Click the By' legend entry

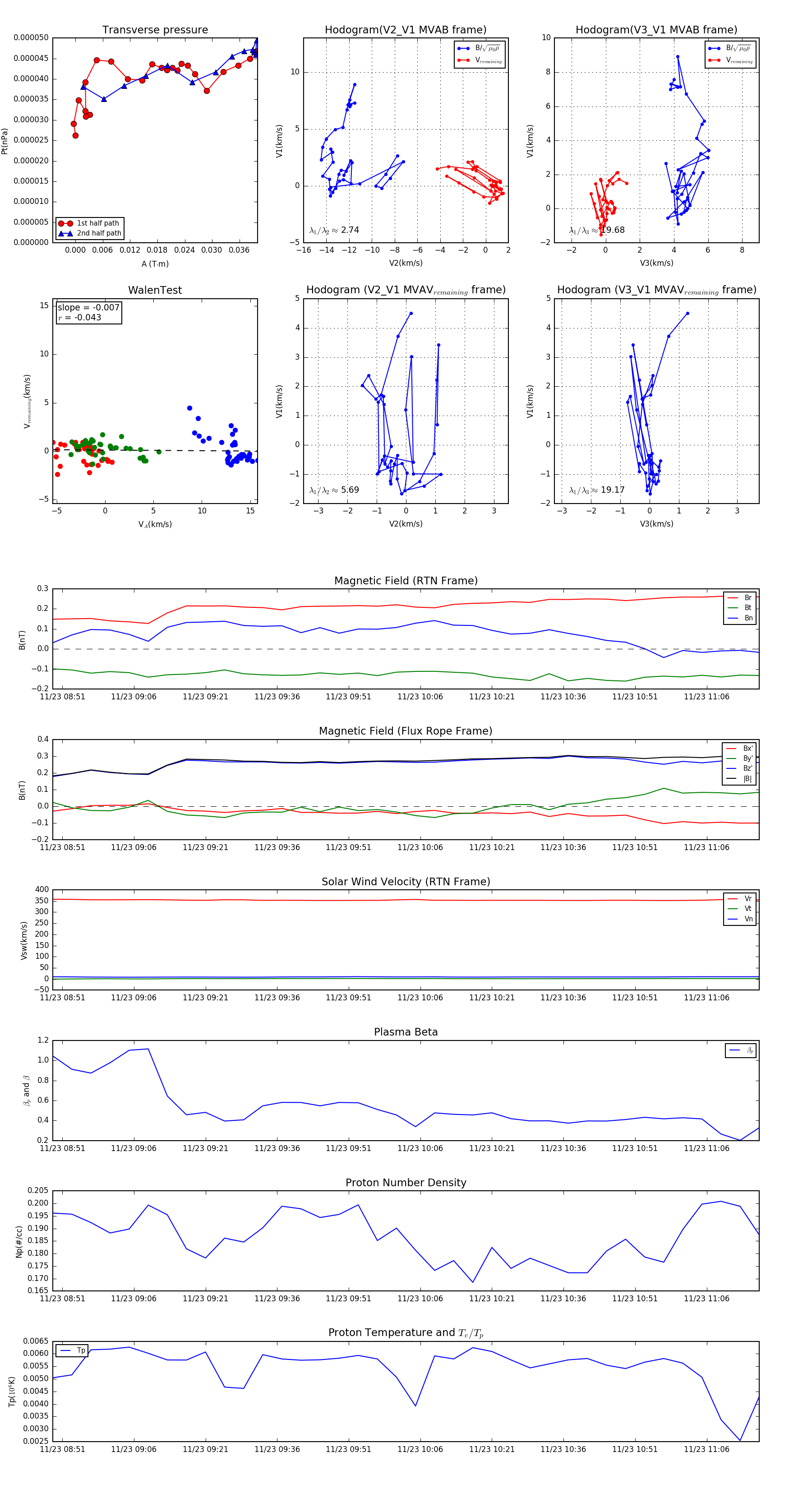pos(740,758)
